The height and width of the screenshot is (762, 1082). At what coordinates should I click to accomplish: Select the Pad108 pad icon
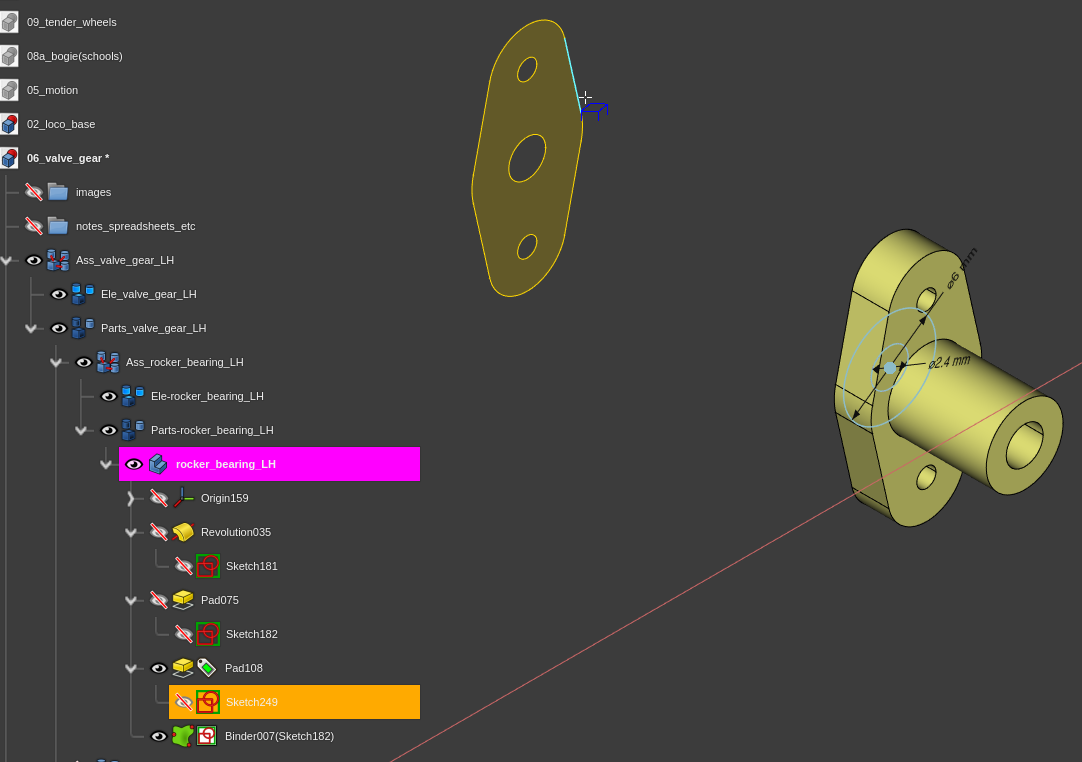coord(183,668)
